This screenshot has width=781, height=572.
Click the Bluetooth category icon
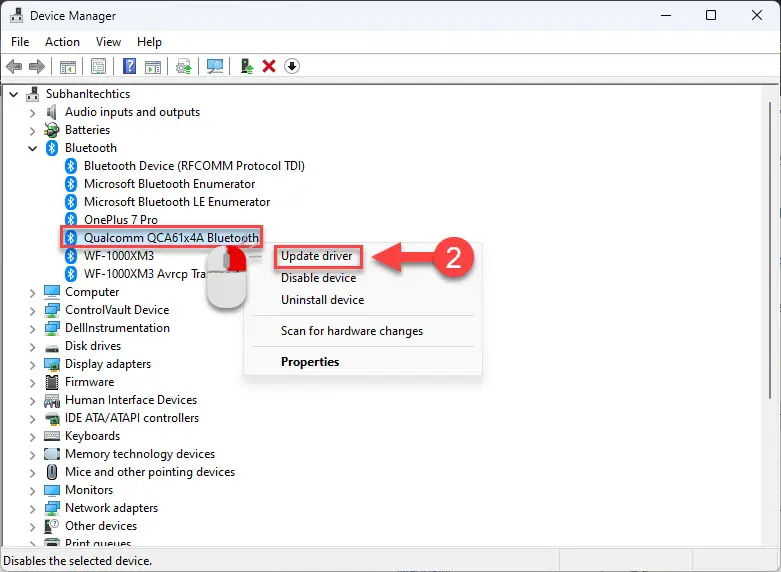tap(52, 148)
